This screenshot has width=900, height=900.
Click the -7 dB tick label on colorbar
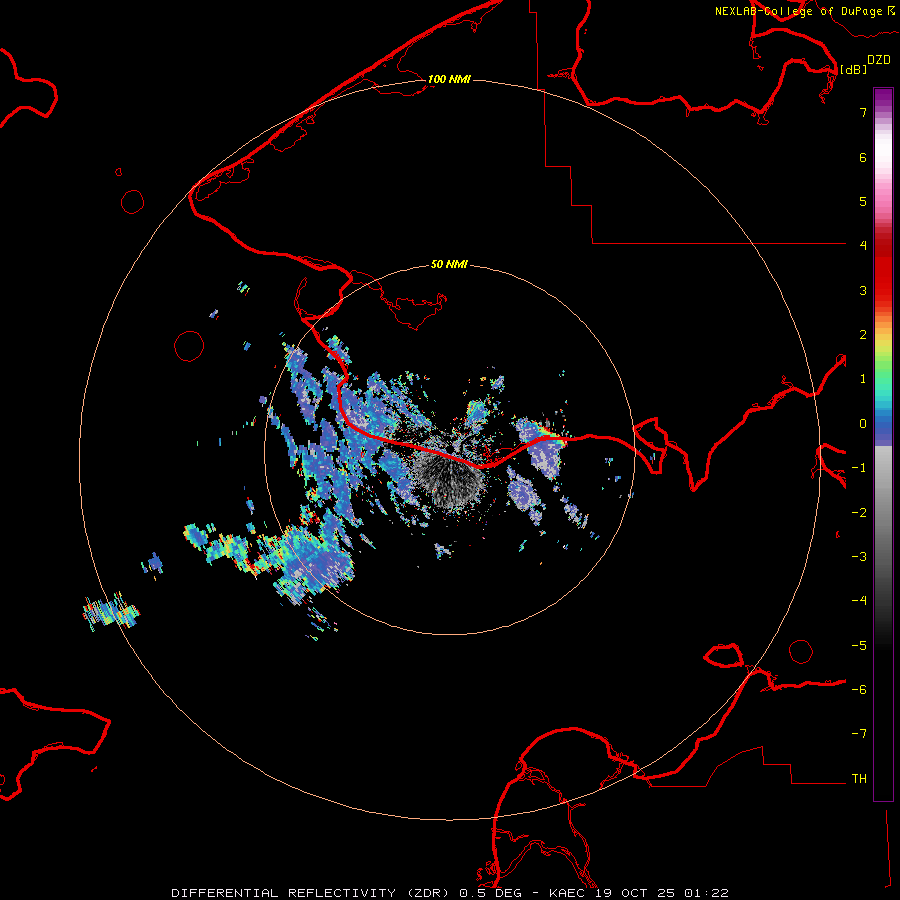(x=859, y=734)
